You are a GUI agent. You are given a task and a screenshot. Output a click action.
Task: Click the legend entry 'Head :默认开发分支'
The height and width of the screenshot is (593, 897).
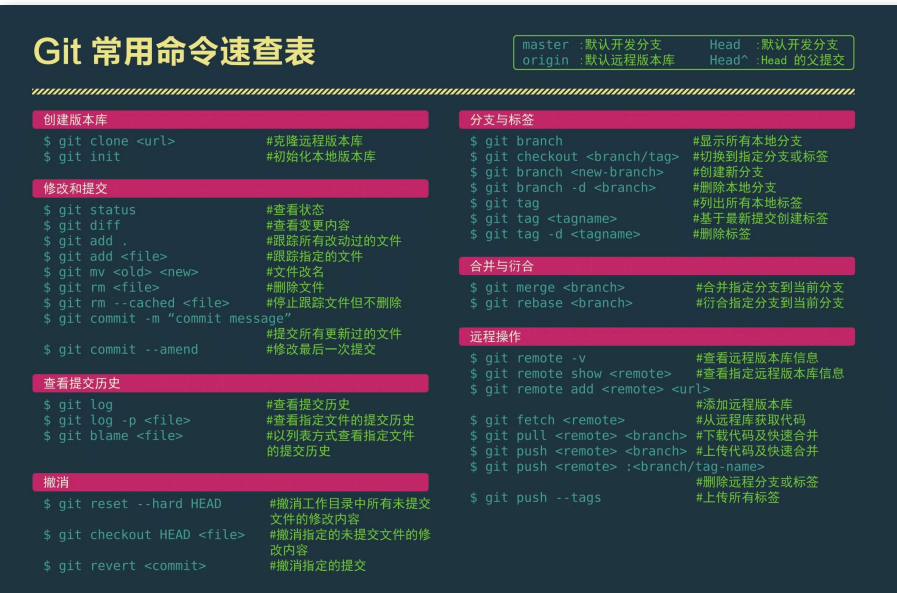774,45
